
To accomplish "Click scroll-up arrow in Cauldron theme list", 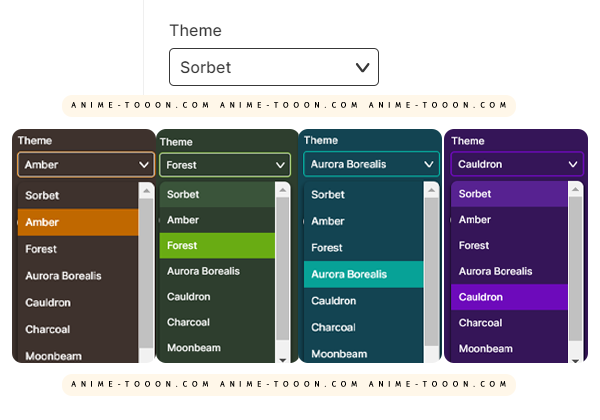I will click(576, 189).
